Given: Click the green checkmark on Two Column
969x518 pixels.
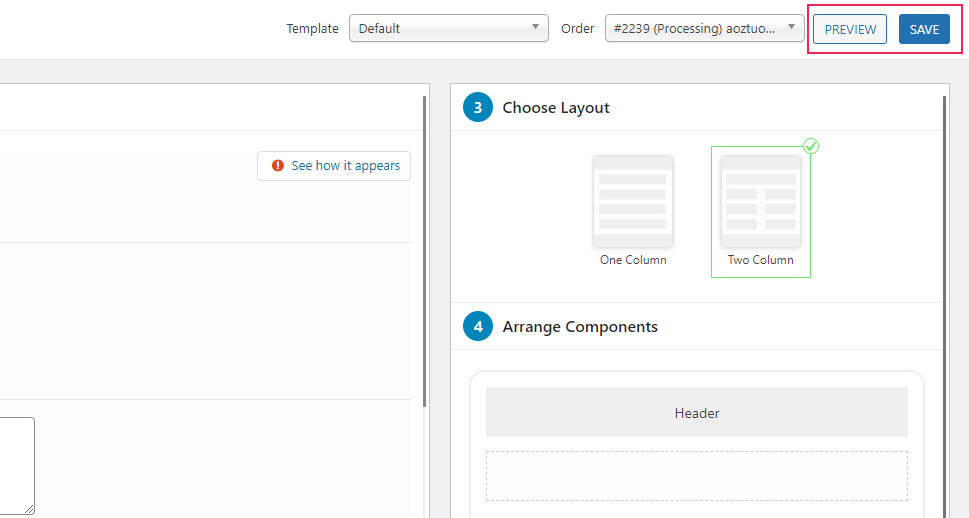Looking at the screenshot, I should coord(811,146).
